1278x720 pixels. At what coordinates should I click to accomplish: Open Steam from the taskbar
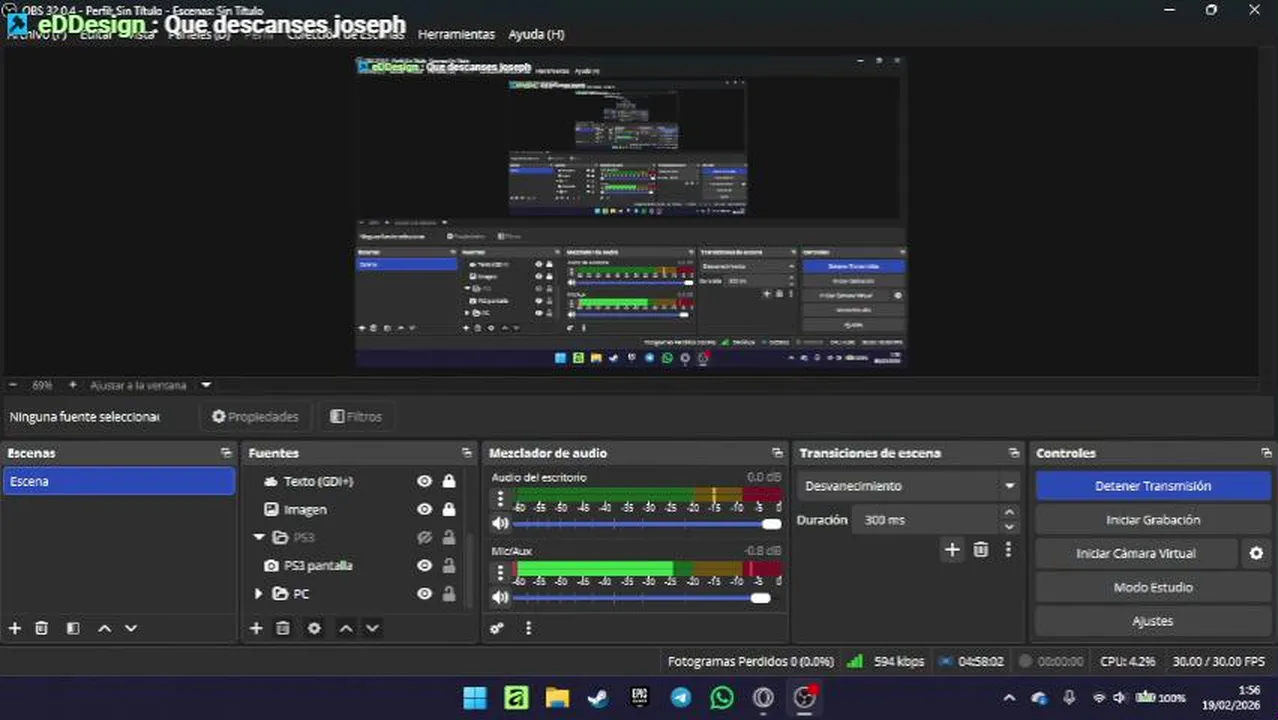pos(598,698)
